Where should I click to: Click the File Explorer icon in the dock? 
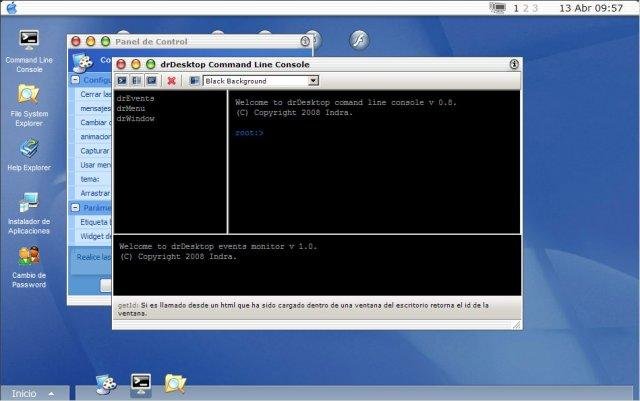(x=175, y=384)
